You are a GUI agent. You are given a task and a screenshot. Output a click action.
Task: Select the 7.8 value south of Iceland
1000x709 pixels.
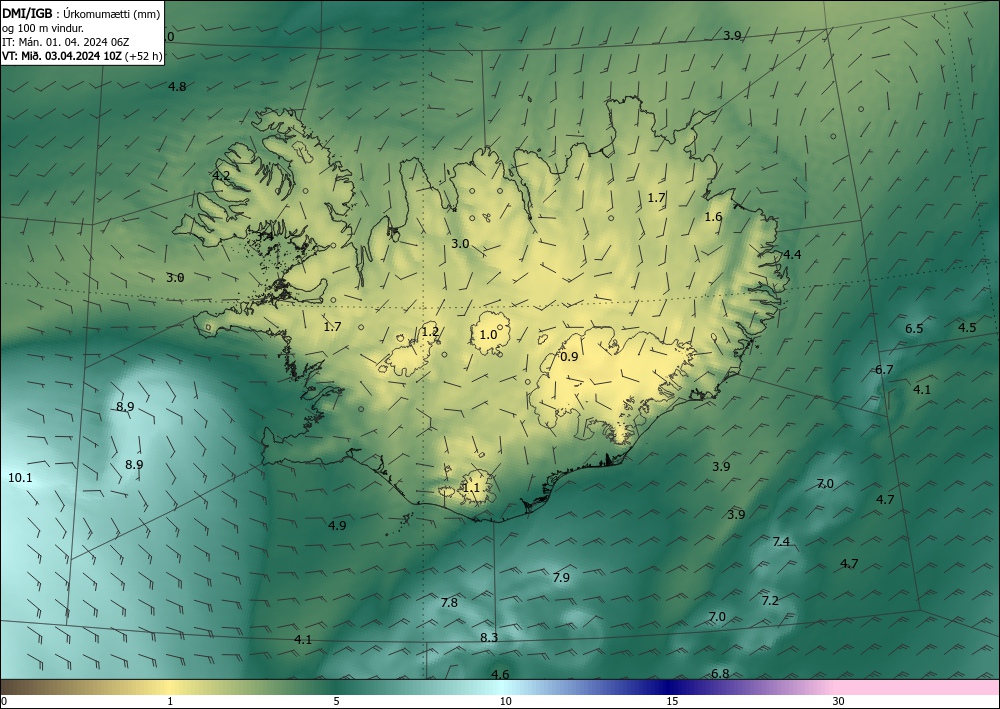(449, 603)
